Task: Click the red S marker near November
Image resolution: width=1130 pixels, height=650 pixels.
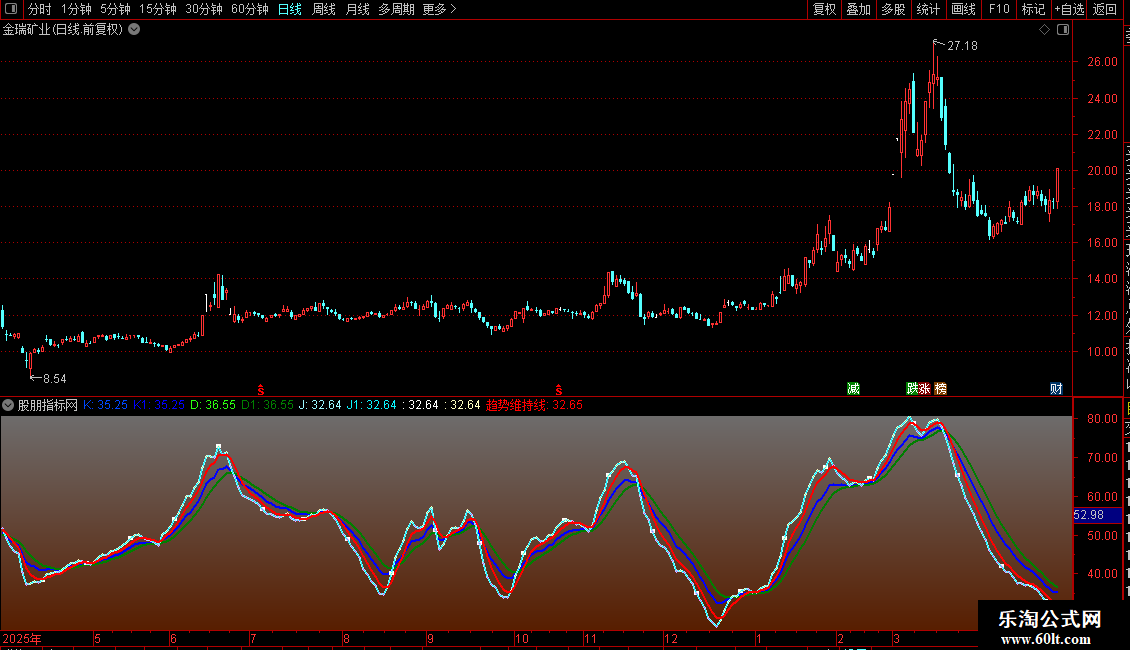Action: (x=559, y=390)
